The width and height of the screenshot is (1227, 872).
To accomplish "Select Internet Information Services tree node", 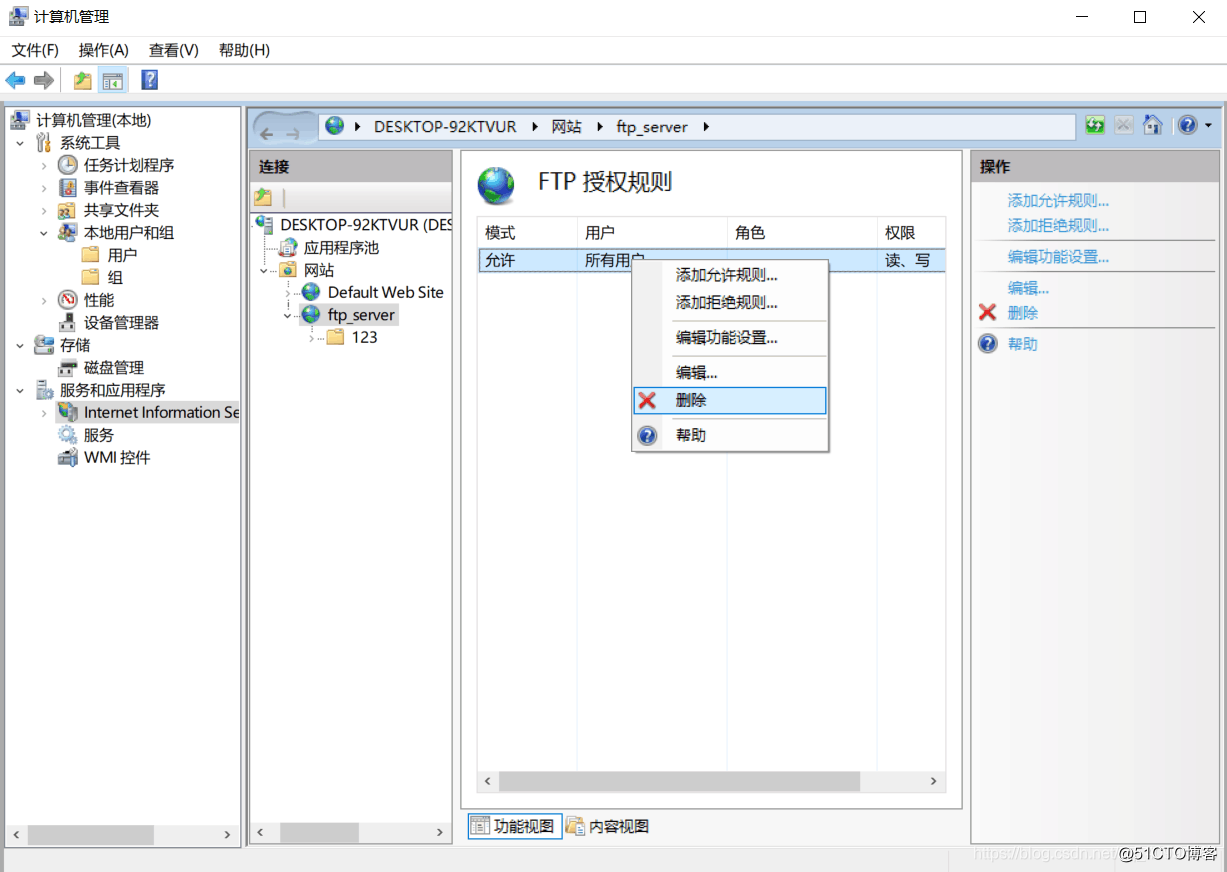I will click(161, 412).
